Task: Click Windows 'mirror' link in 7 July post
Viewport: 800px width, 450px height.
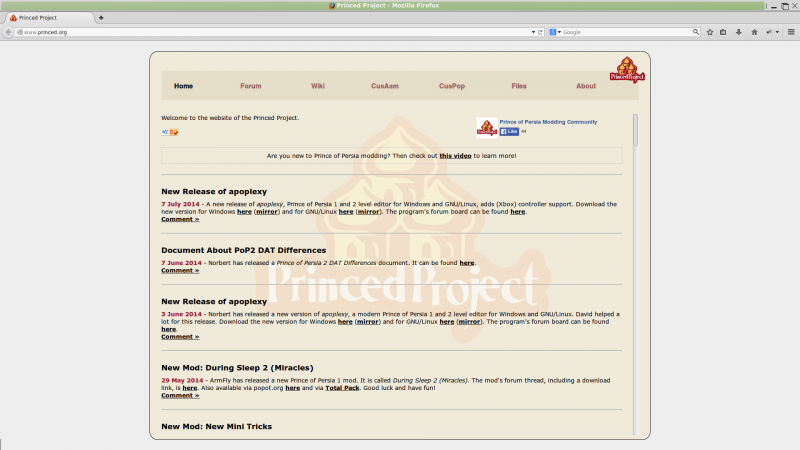Action: (x=266, y=212)
